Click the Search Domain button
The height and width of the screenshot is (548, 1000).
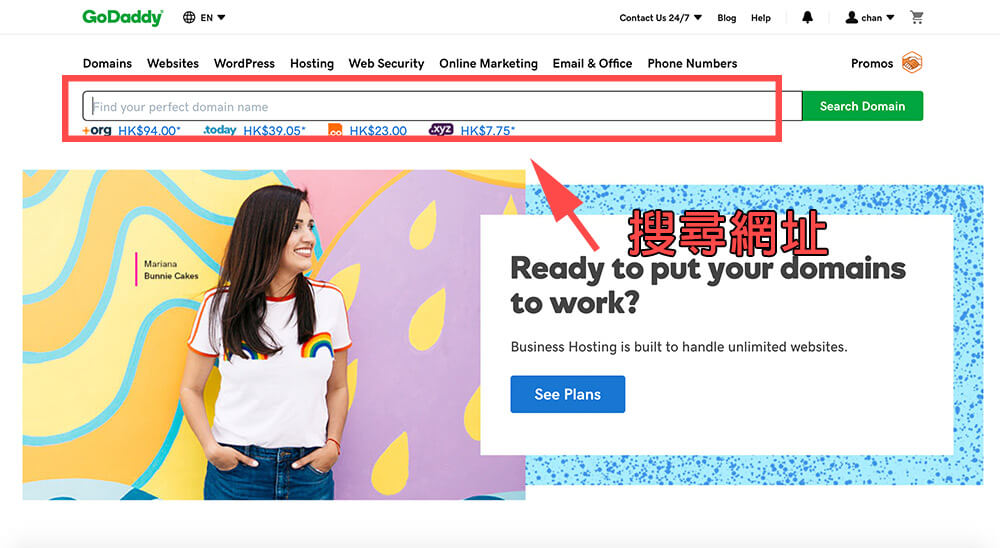click(862, 106)
